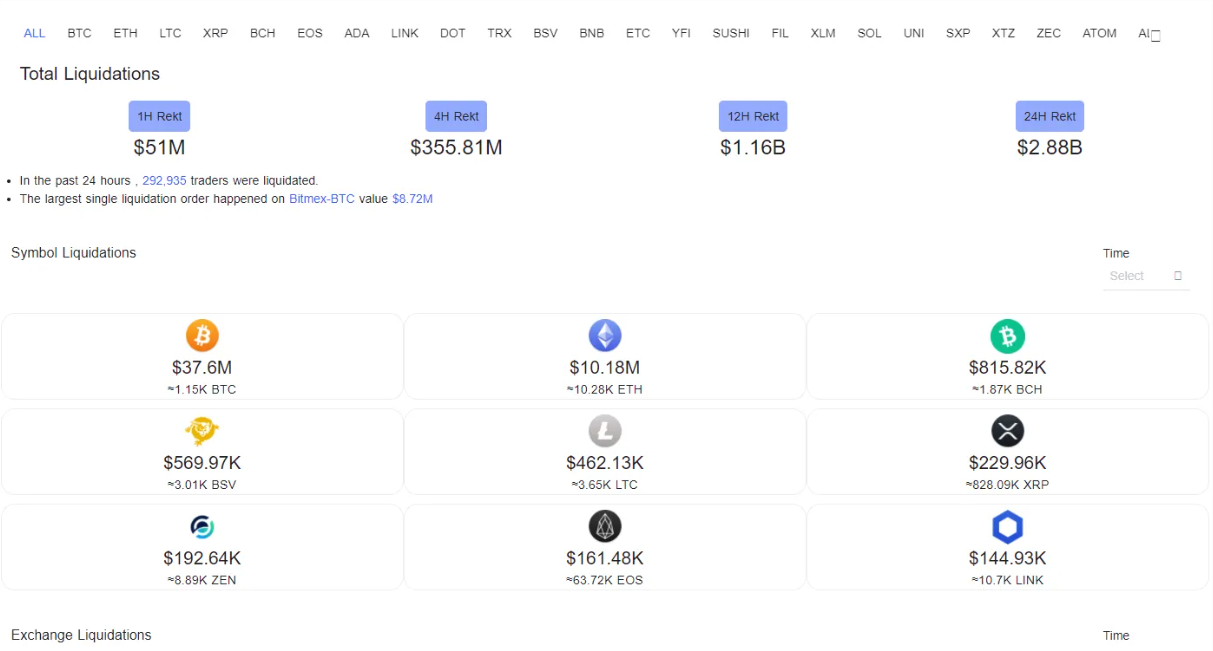
Task: Switch to the SUSHI tab
Action: point(730,33)
